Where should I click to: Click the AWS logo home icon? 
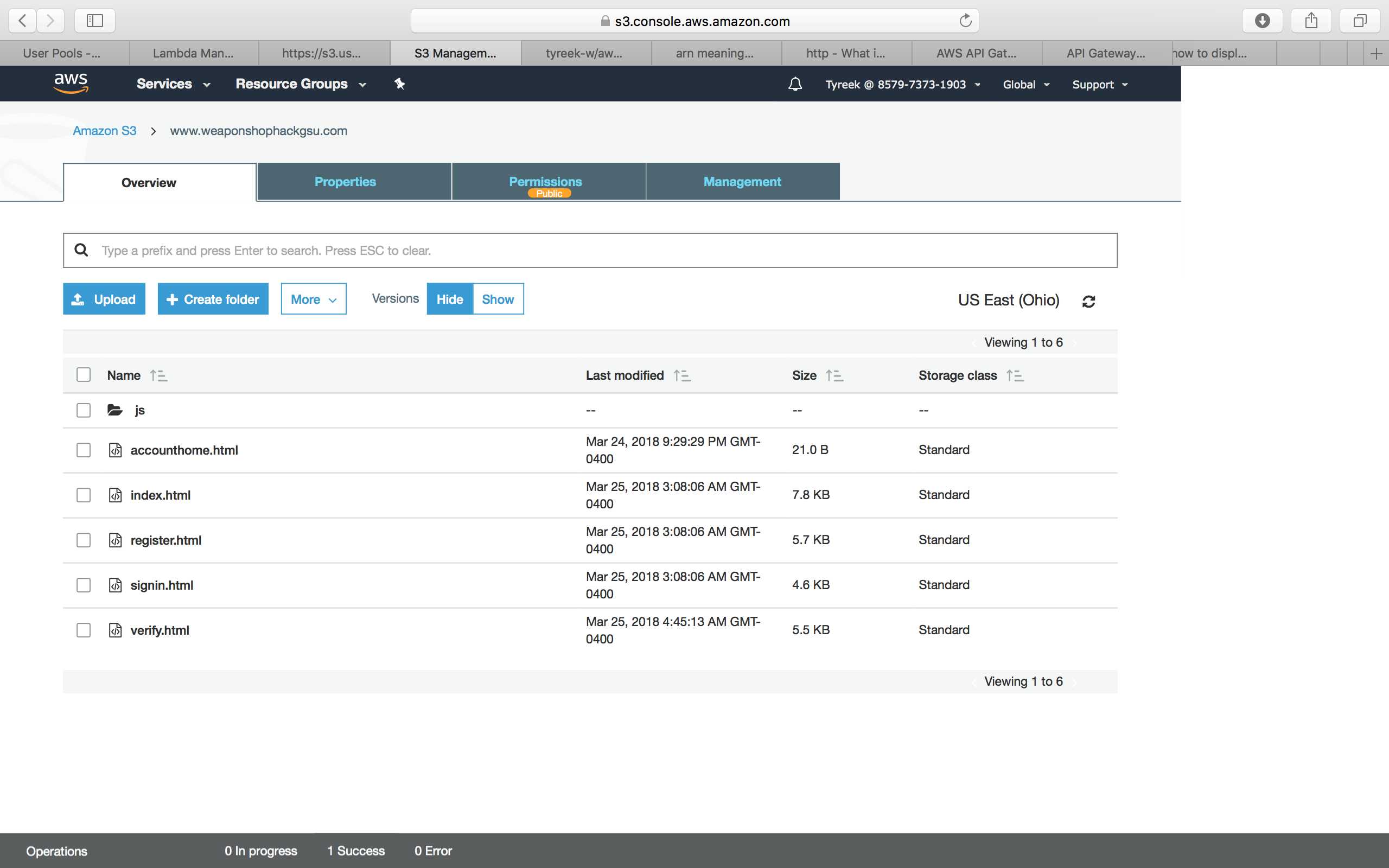pos(71,83)
